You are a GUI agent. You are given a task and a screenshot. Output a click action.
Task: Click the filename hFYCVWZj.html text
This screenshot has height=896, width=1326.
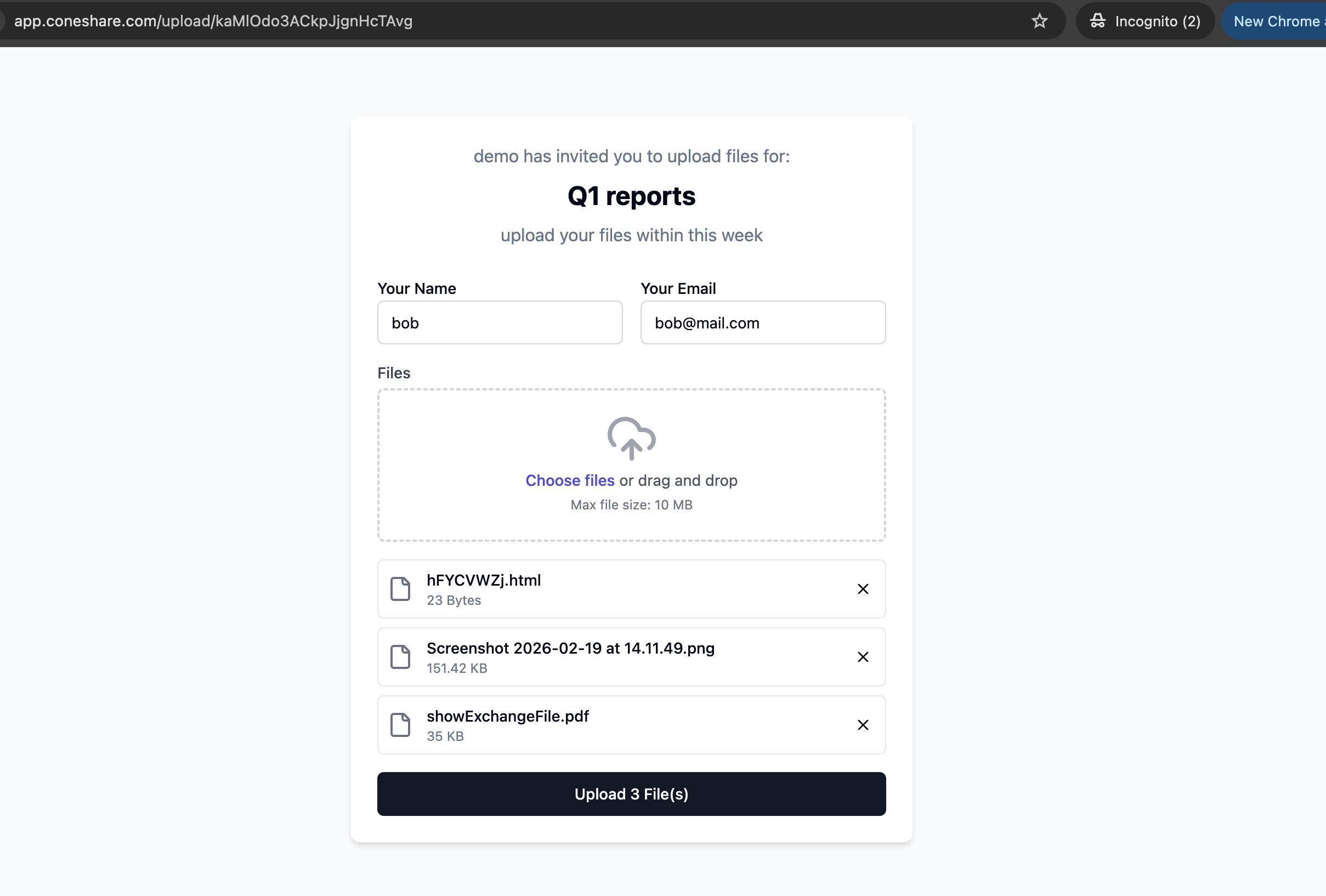(483, 580)
